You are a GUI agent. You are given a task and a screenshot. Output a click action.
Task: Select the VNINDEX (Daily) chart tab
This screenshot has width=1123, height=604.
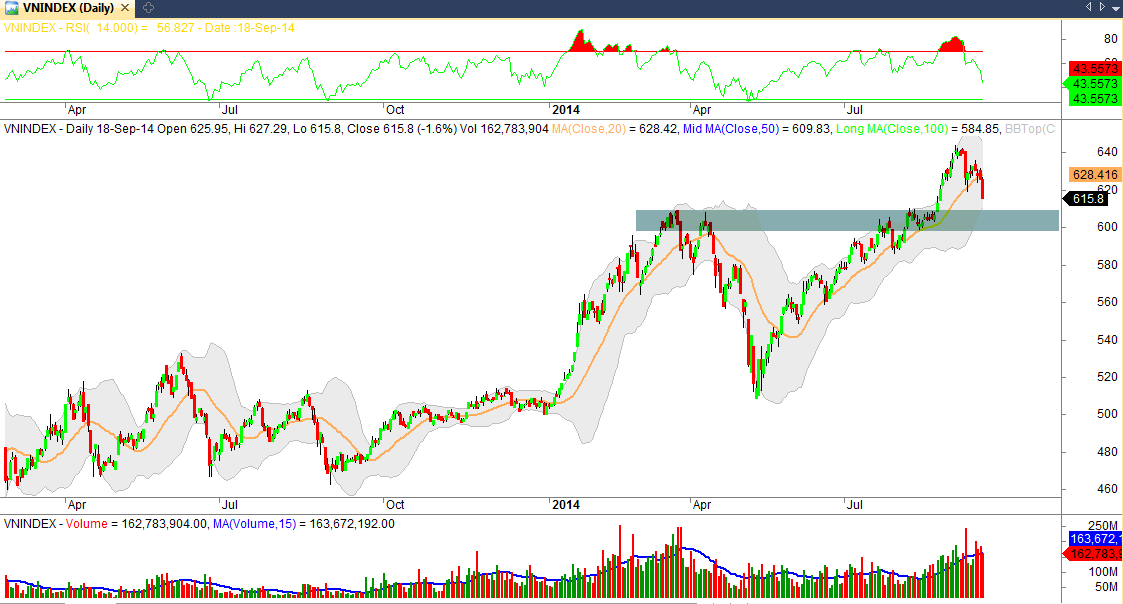pos(70,8)
